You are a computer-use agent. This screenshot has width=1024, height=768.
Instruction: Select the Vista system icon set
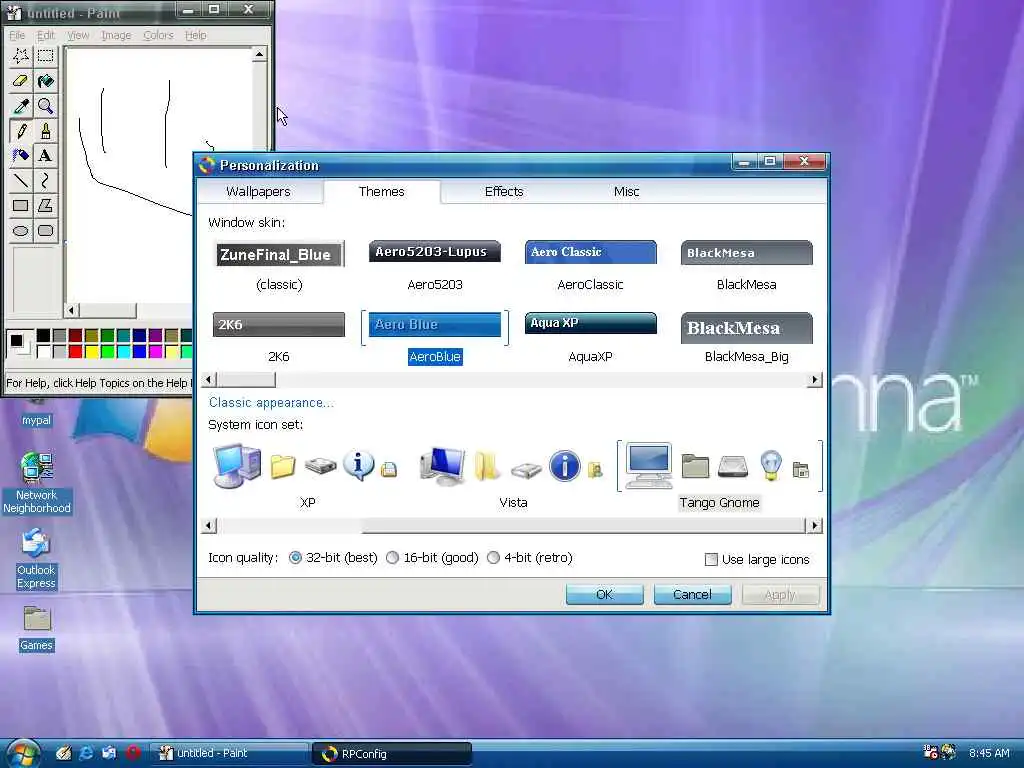pos(513,475)
